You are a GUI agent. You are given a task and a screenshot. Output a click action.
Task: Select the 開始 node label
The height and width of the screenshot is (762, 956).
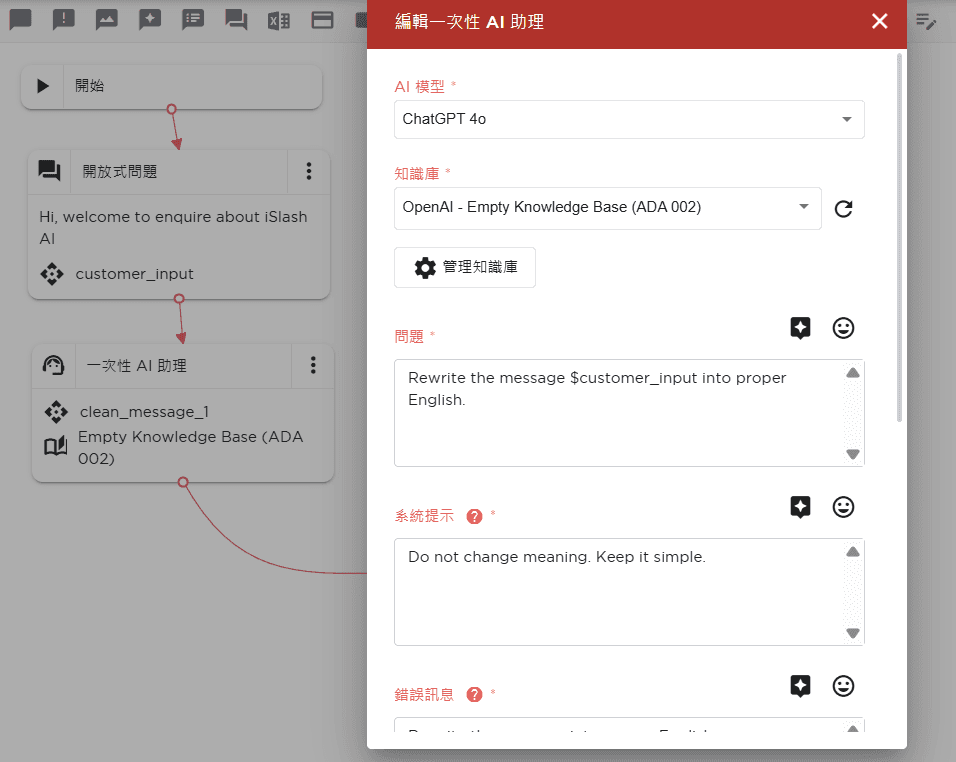[90, 85]
